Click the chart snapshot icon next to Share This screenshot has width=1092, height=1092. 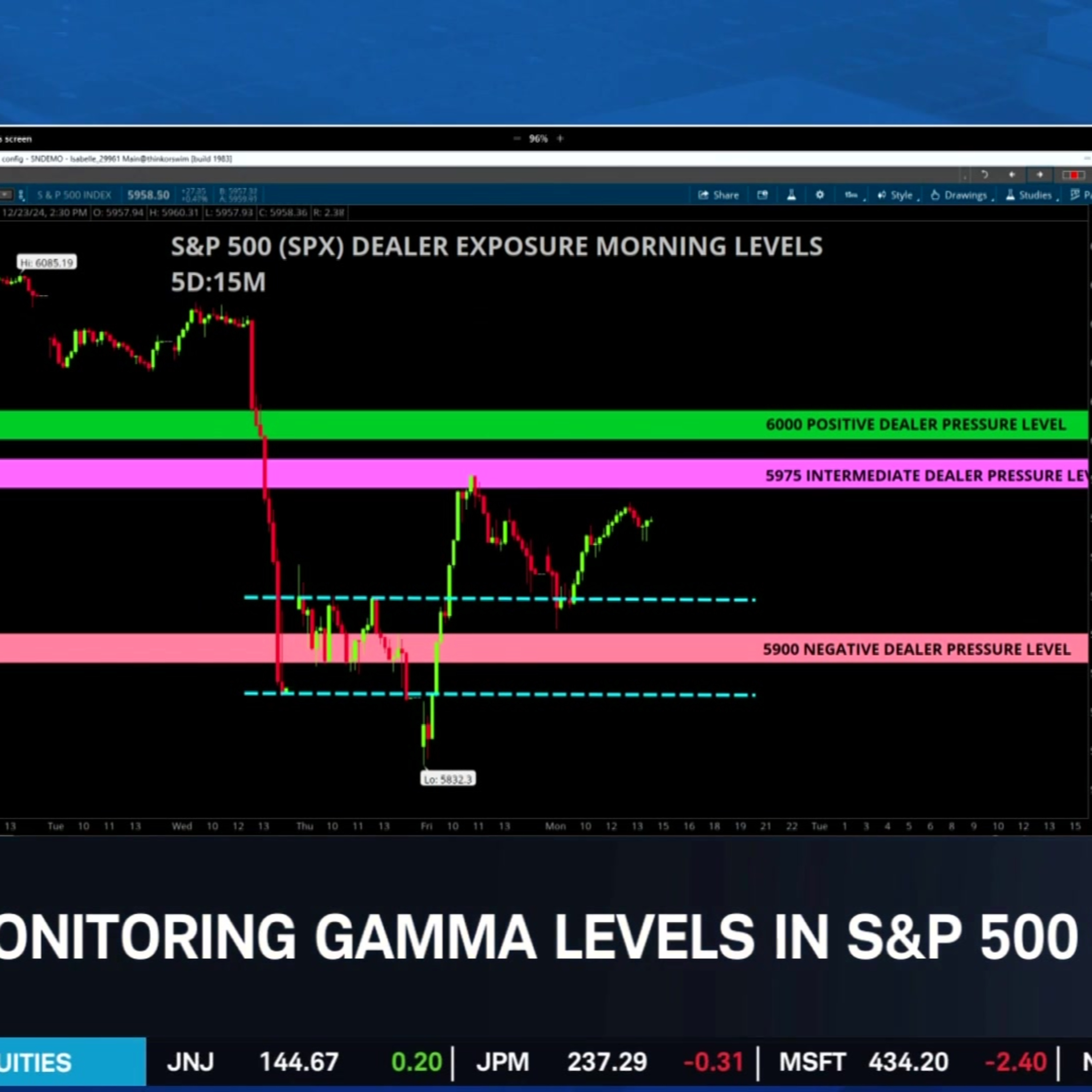(763, 195)
